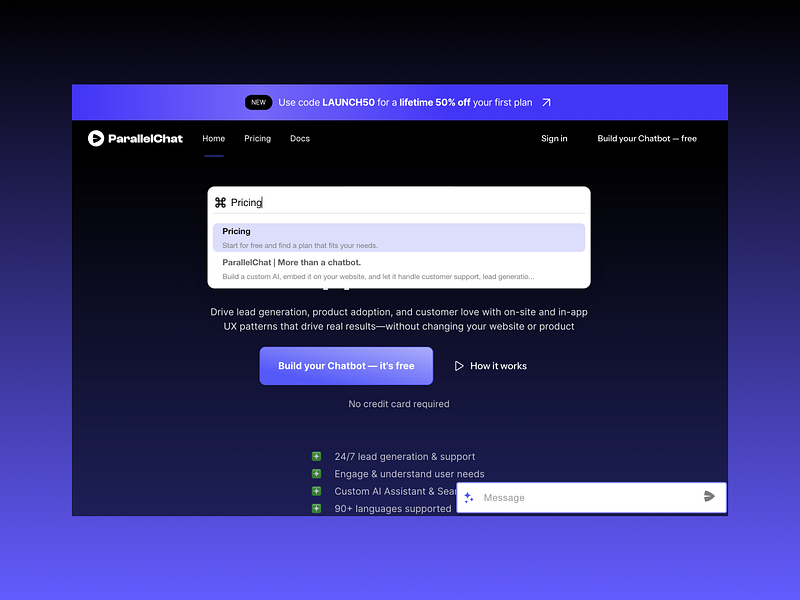Screen dimensions: 800x600
Task: Select ParallelChat | More than a chatbot result
Action: point(399,269)
